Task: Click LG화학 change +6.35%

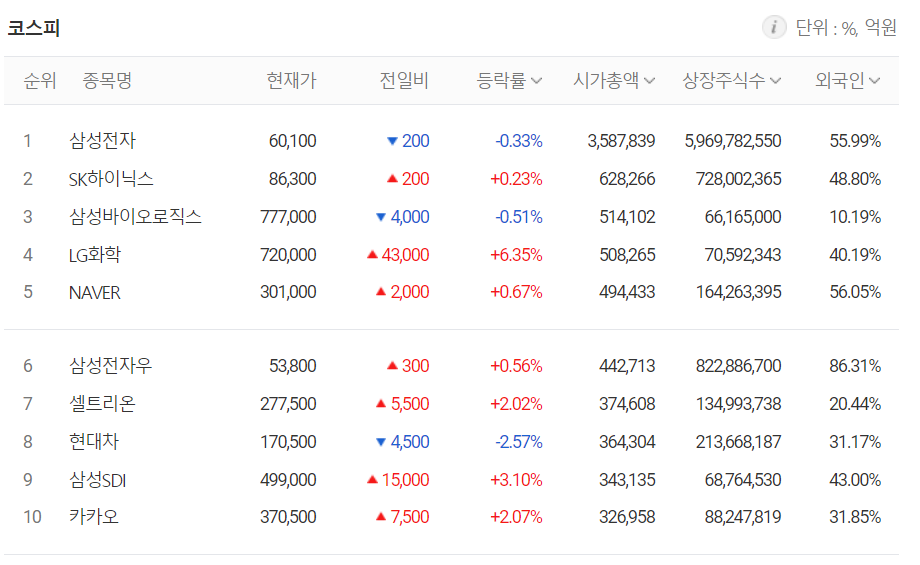Action: pyautogui.click(x=516, y=255)
